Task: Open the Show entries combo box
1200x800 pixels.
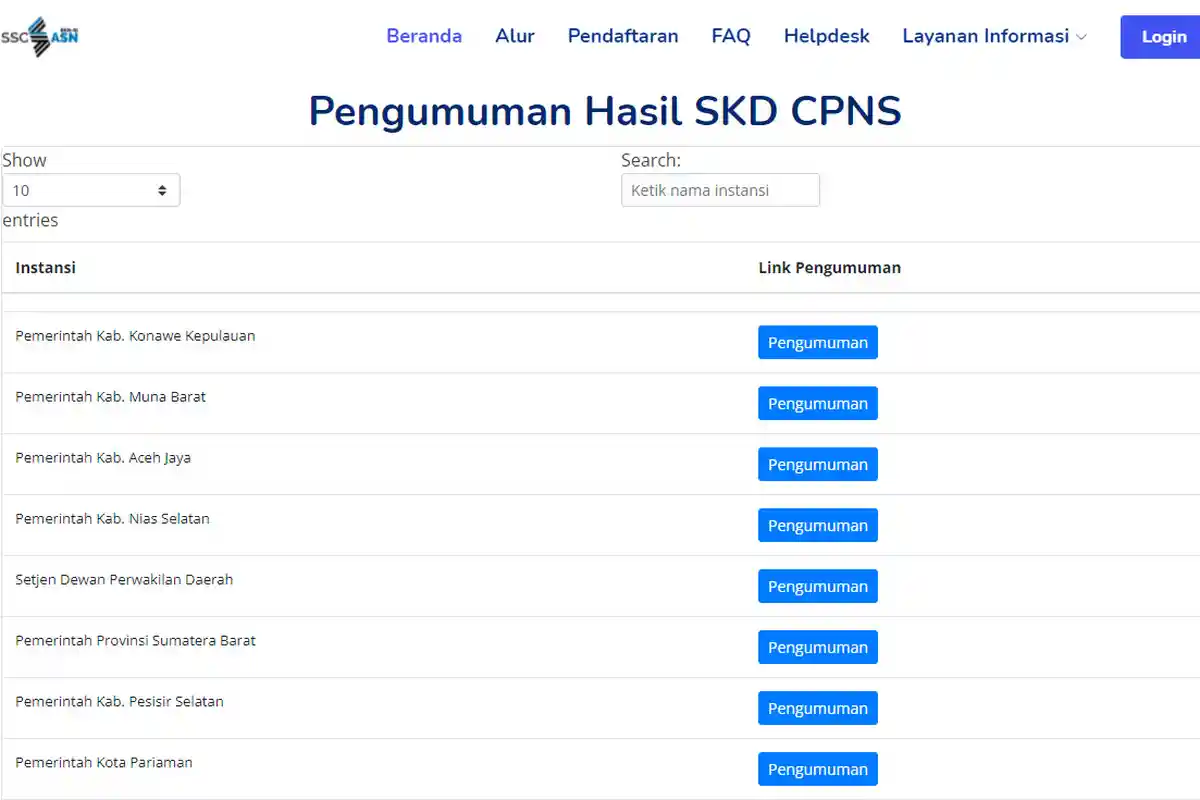Action: tap(90, 189)
